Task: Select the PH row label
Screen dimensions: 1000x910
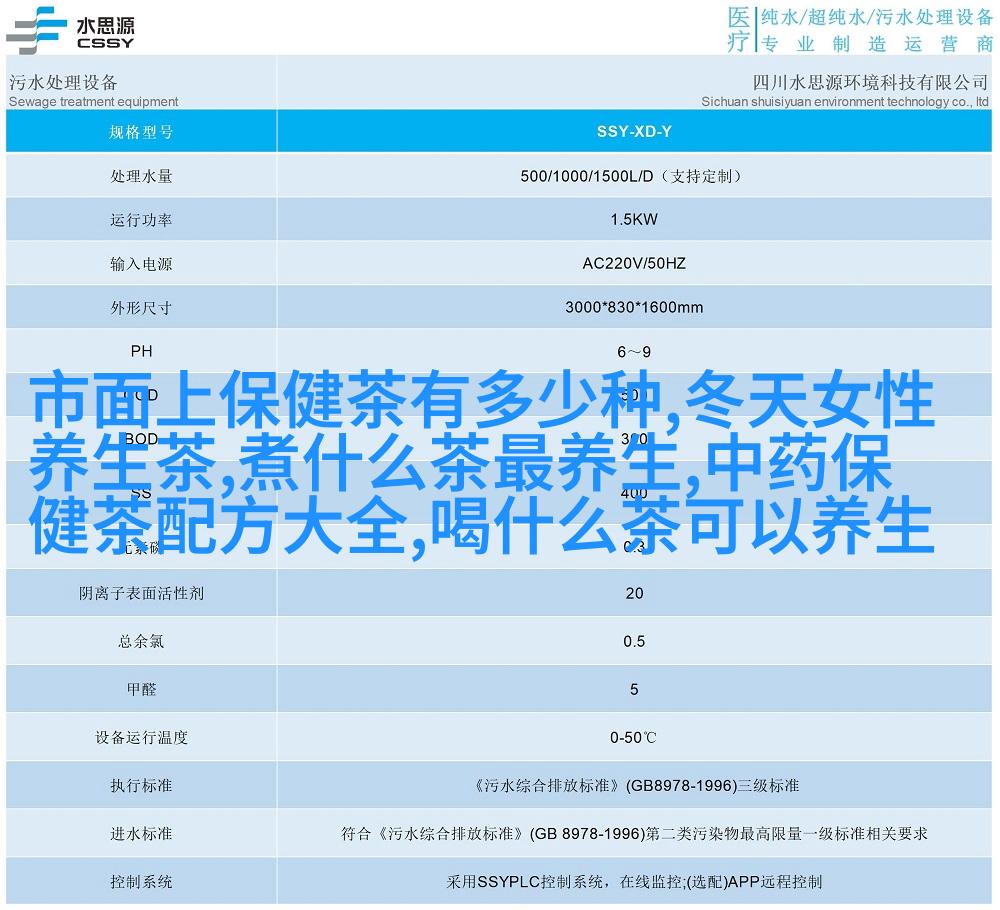Action: point(141,352)
